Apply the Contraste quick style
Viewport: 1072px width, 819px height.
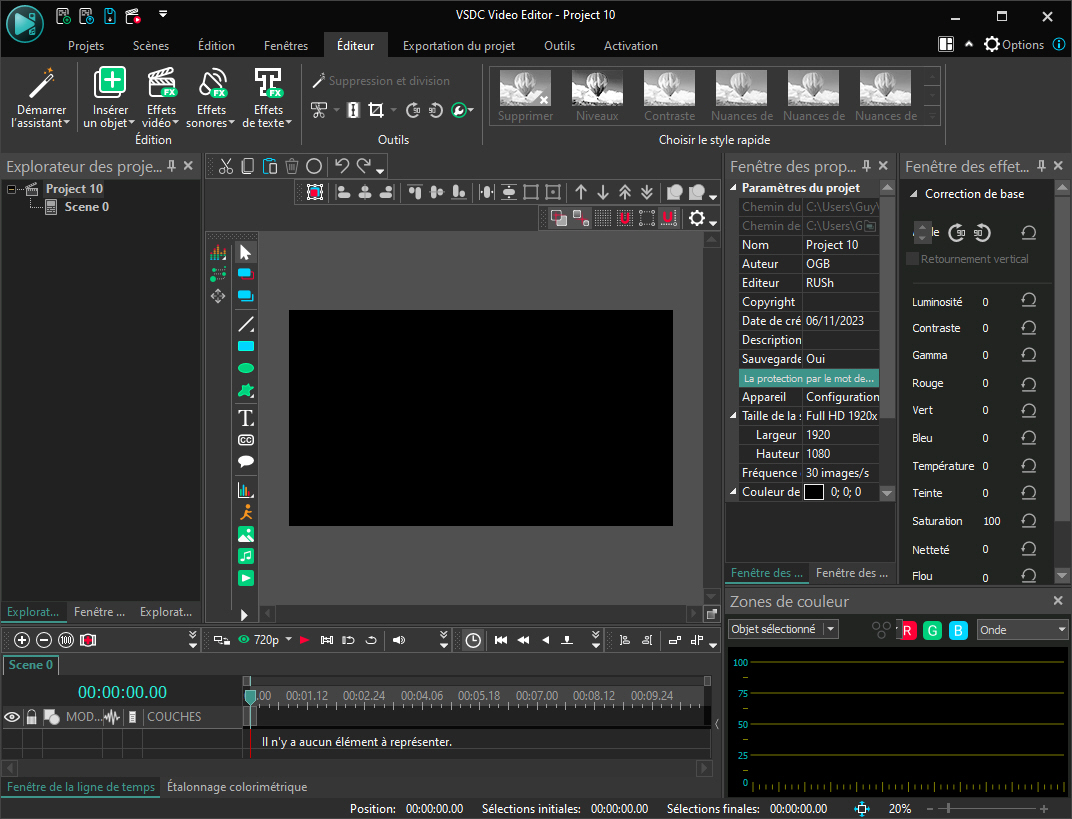(669, 96)
